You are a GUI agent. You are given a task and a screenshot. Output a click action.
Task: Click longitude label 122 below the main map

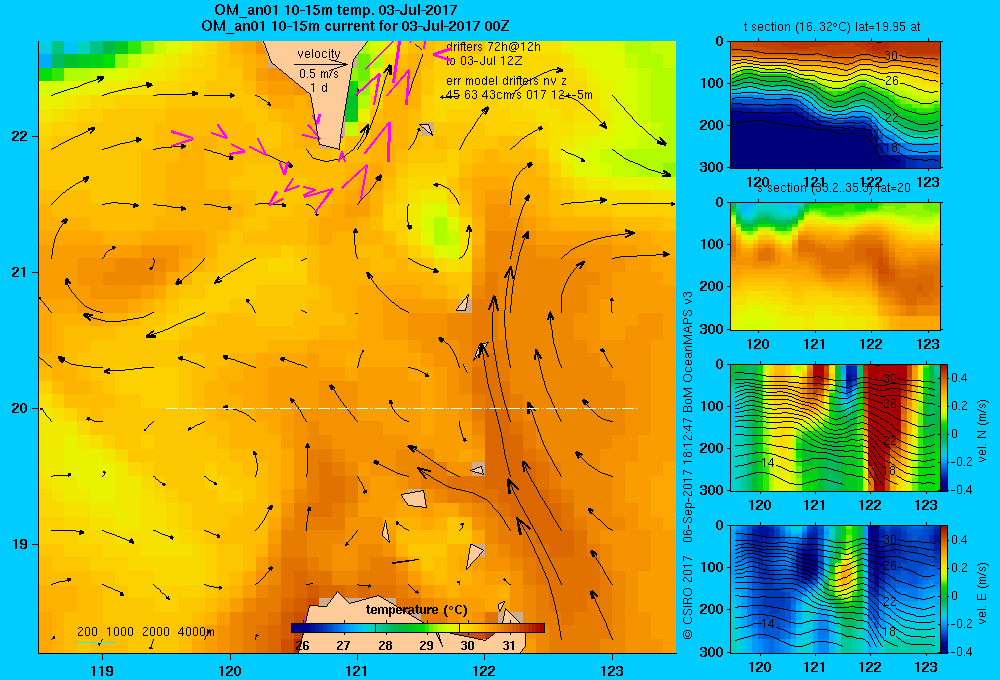tap(485, 670)
